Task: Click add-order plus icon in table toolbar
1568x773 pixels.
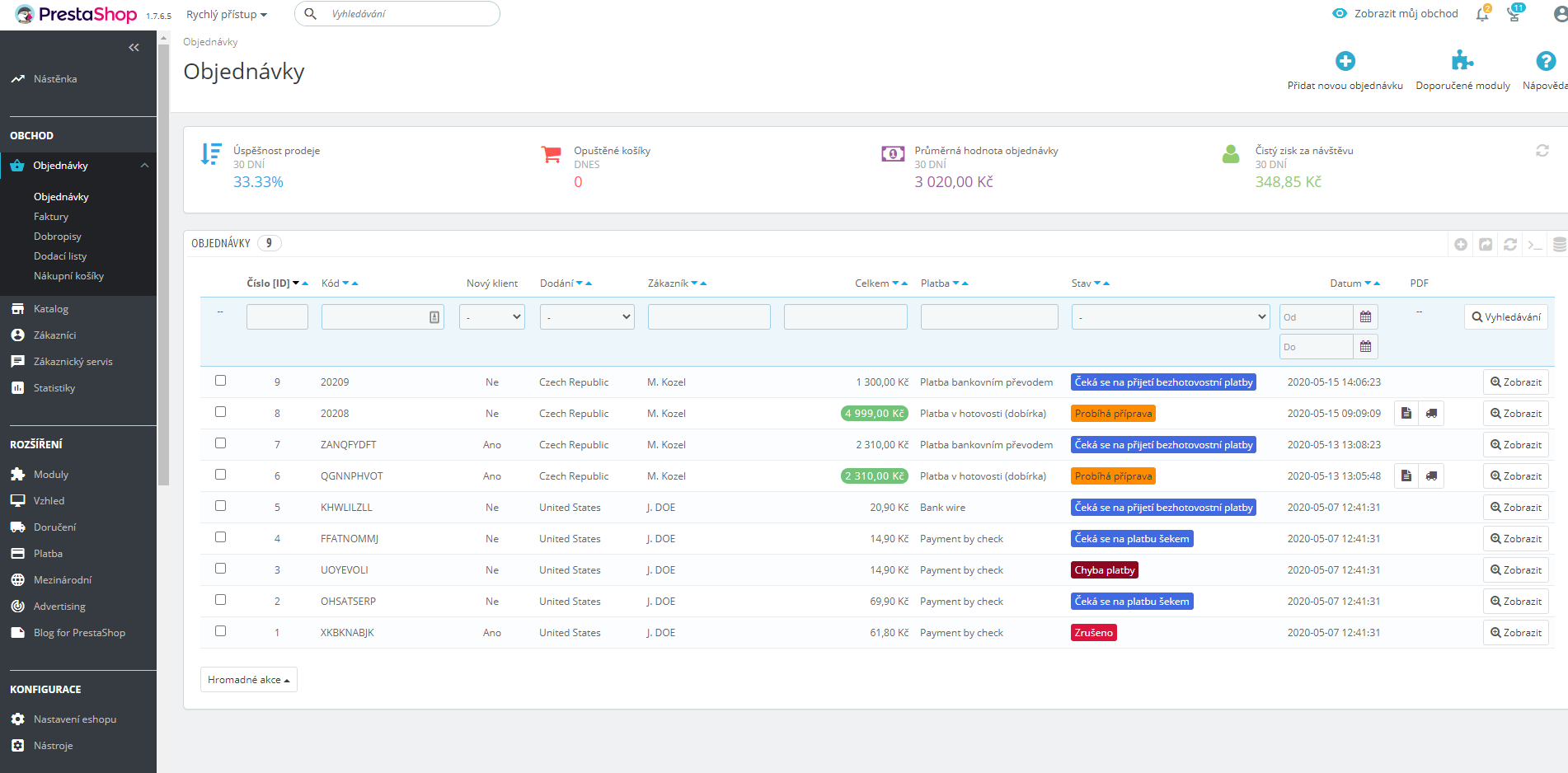Action: (1461, 245)
